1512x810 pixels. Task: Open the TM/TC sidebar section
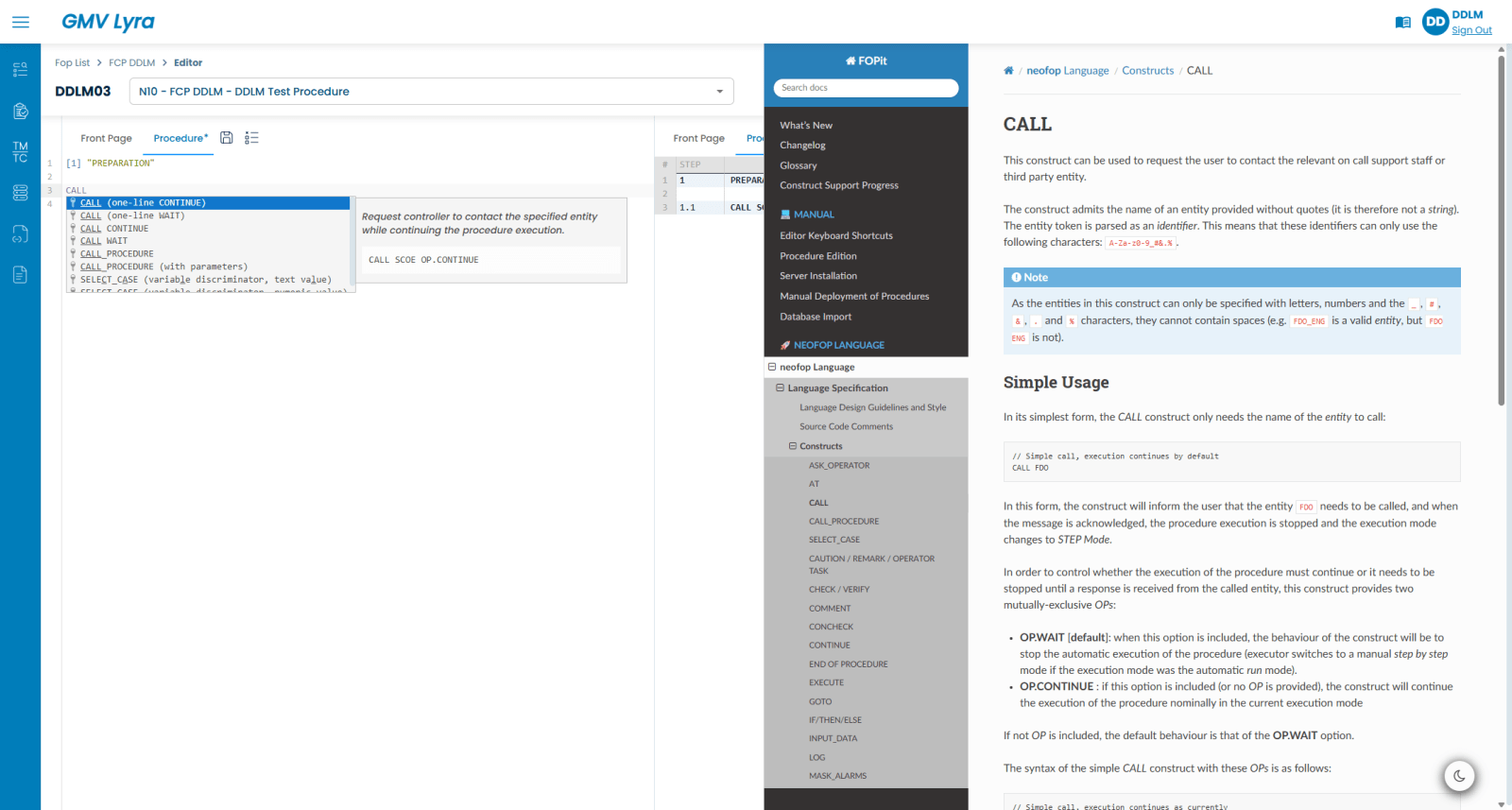(x=20, y=152)
